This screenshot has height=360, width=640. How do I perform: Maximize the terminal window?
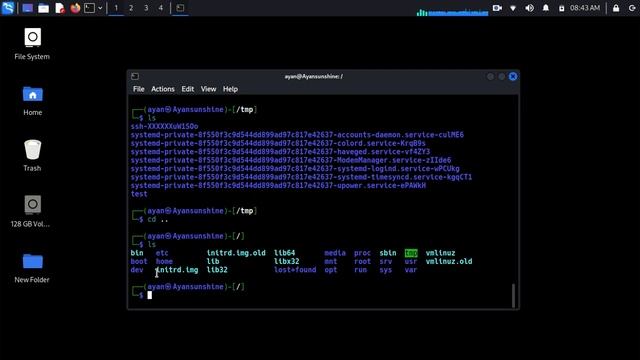[502, 76]
